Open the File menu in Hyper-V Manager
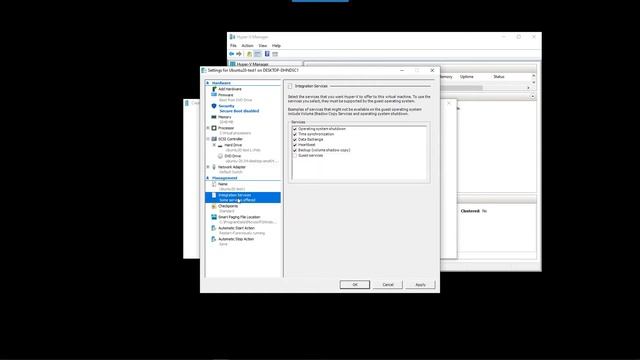640x360 pixels. pyautogui.click(x=233, y=46)
